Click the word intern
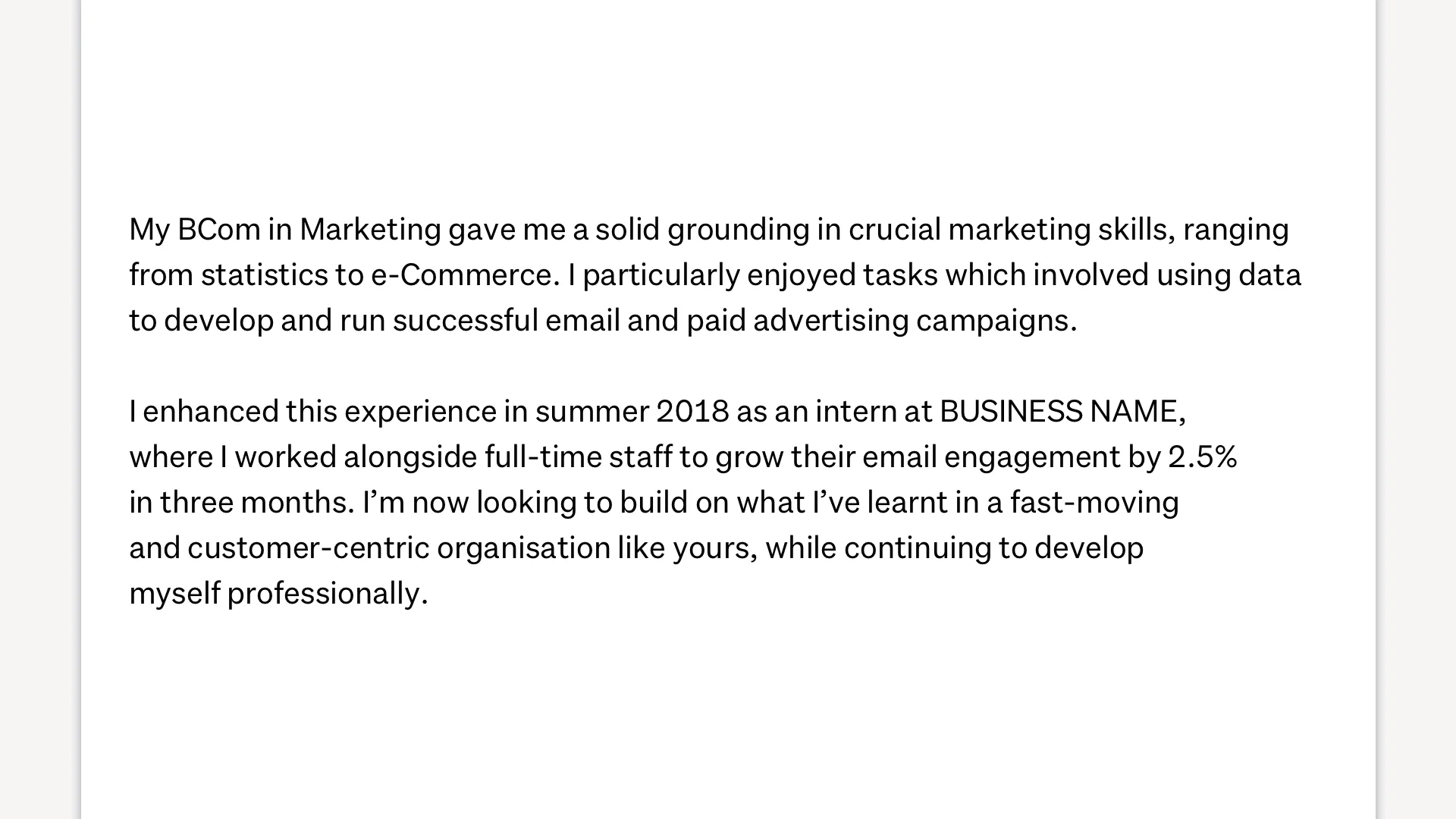 pos(855,412)
